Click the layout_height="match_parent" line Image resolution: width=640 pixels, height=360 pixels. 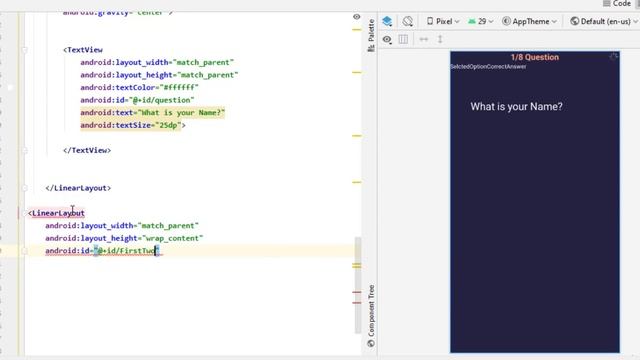tap(159, 75)
